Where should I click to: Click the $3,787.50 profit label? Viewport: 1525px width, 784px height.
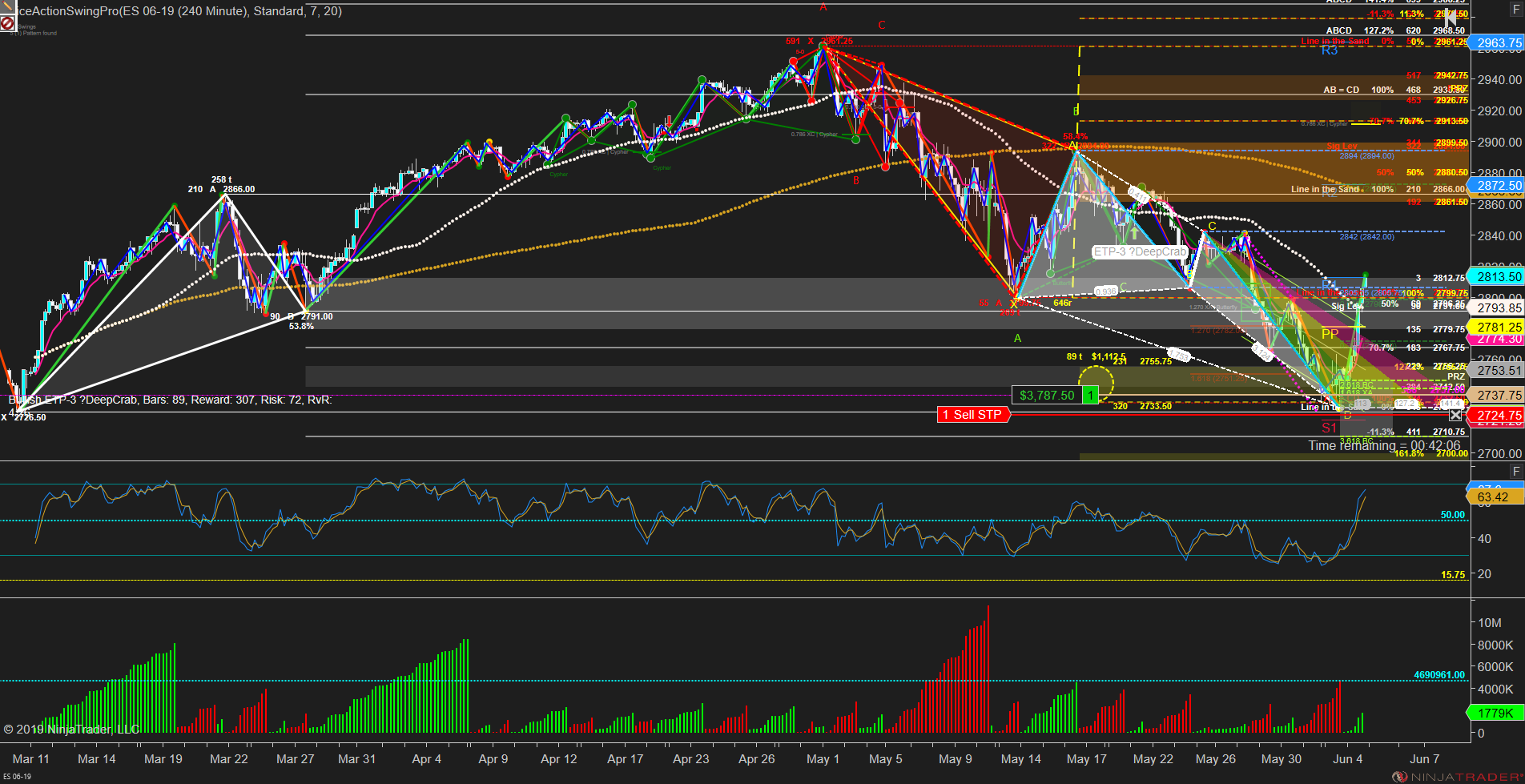click(x=1047, y=395)
